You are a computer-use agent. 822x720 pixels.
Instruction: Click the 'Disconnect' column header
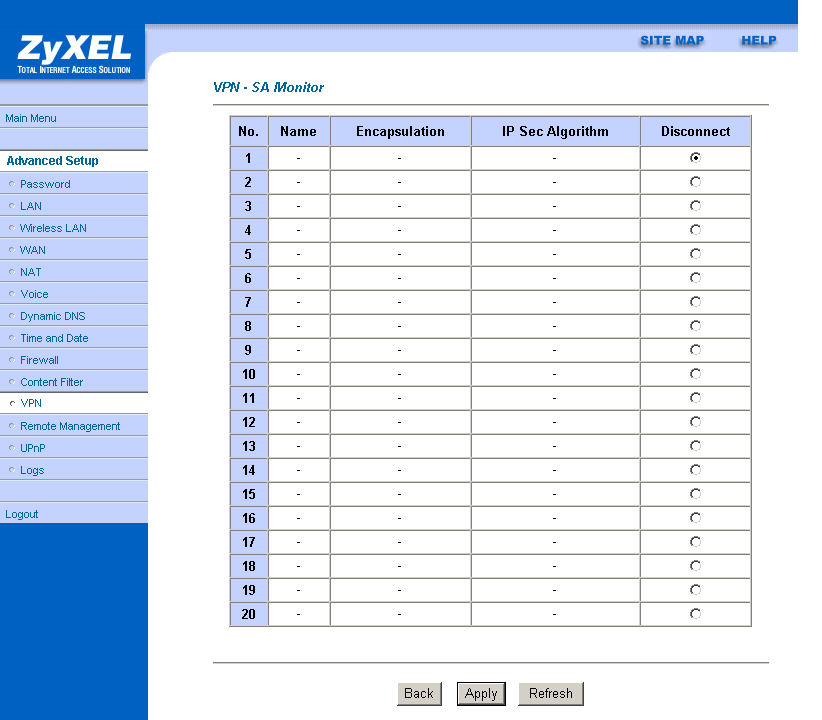695,131
